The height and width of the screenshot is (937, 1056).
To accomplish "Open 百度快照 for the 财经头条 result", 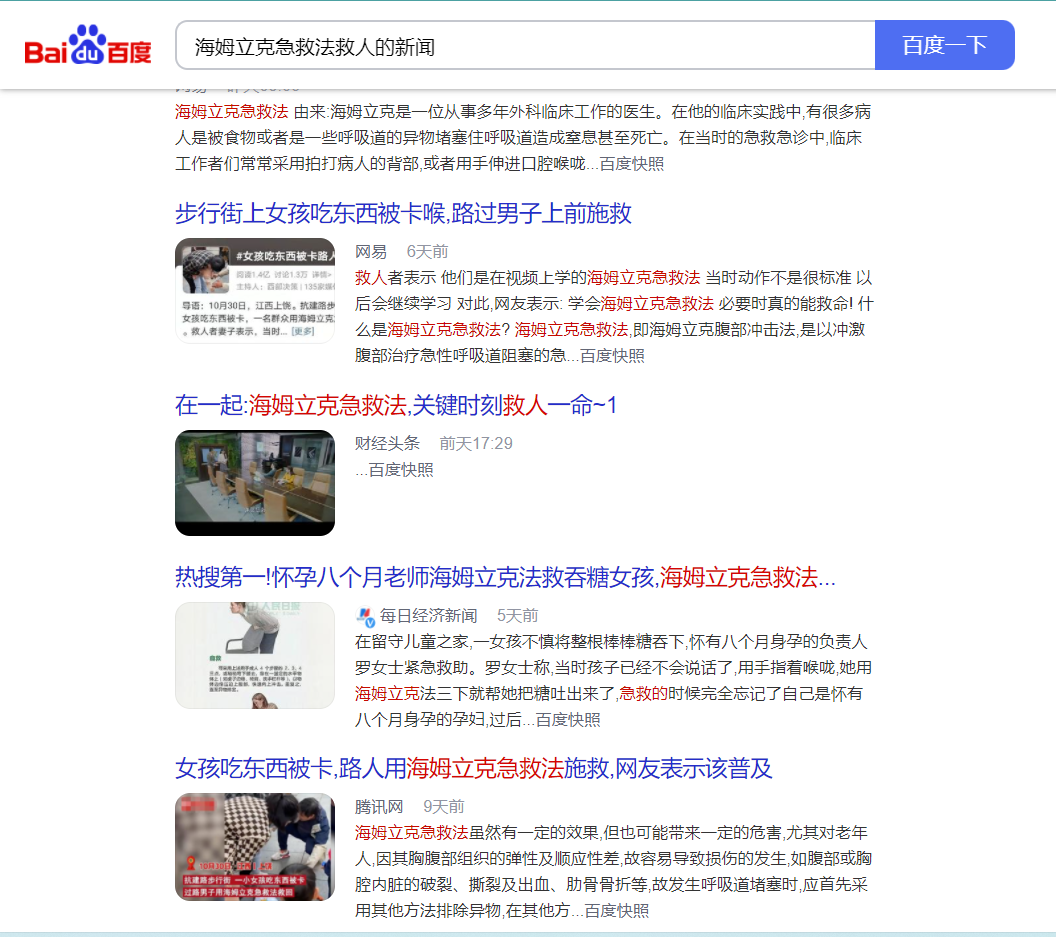I will pyautogui.click(x=401, y=470).
